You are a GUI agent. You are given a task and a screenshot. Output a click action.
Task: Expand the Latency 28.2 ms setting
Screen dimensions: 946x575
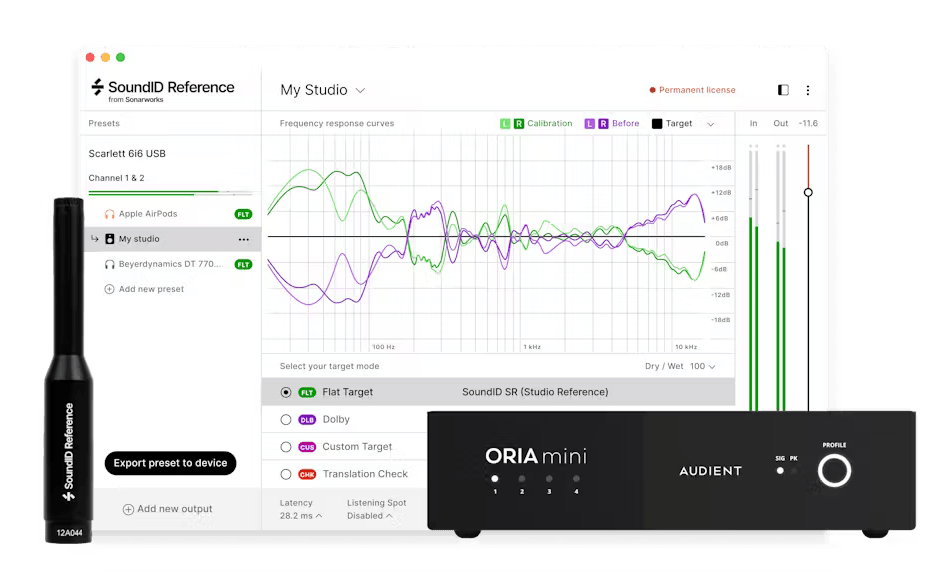coord(301,516)
